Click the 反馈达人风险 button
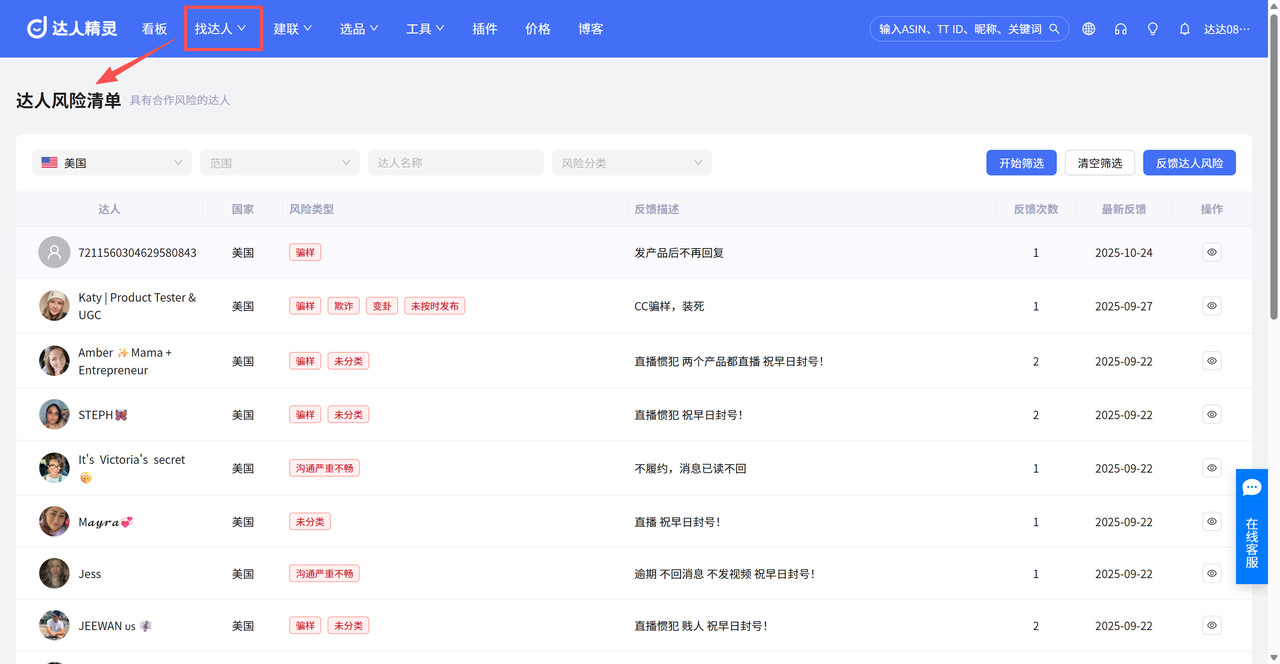The width and height of the screenshot is (1280, 664). (x=1189, y=163)
